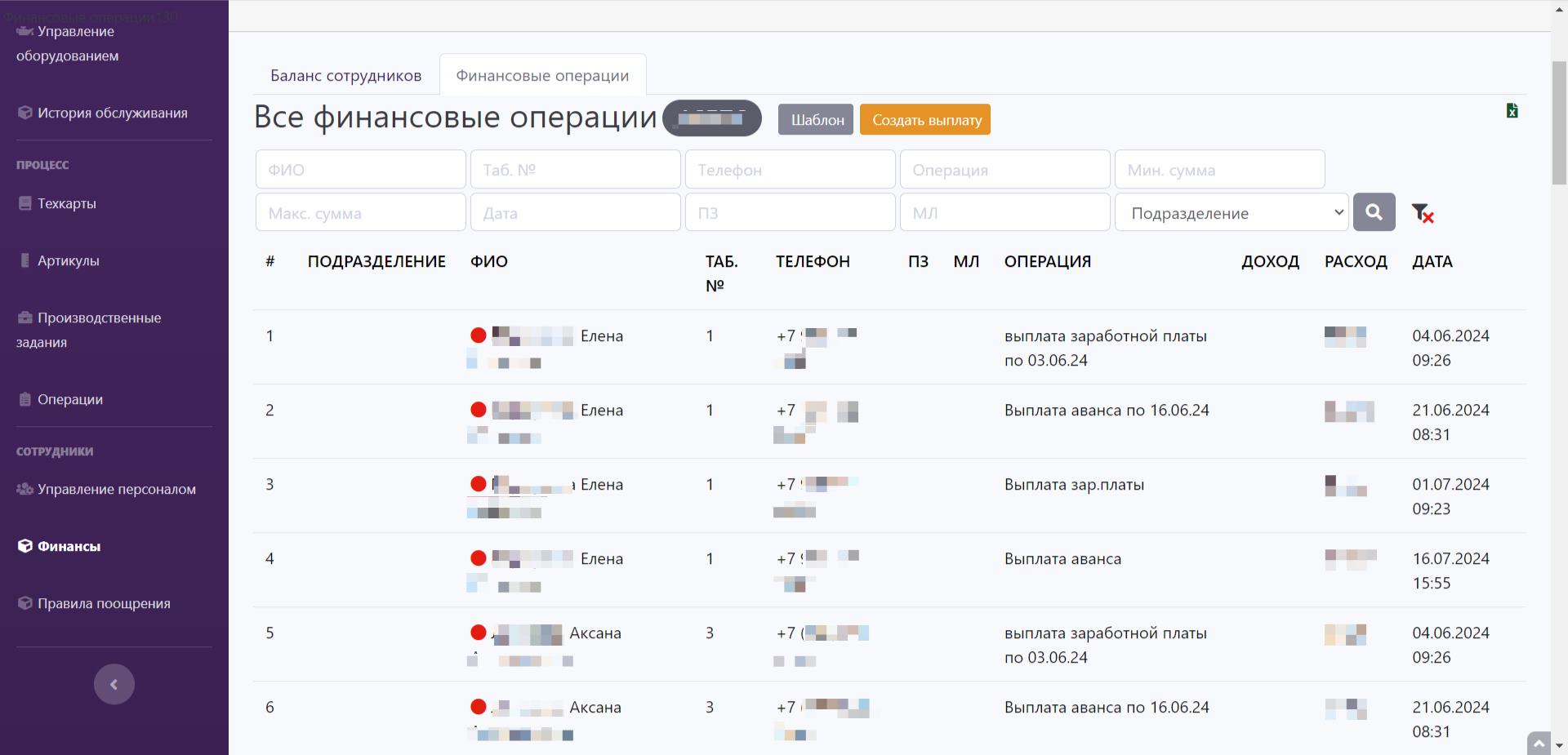The image size is (1568, 755).
Task: Click into the Дата filter field
Action: tap(575, 213)
